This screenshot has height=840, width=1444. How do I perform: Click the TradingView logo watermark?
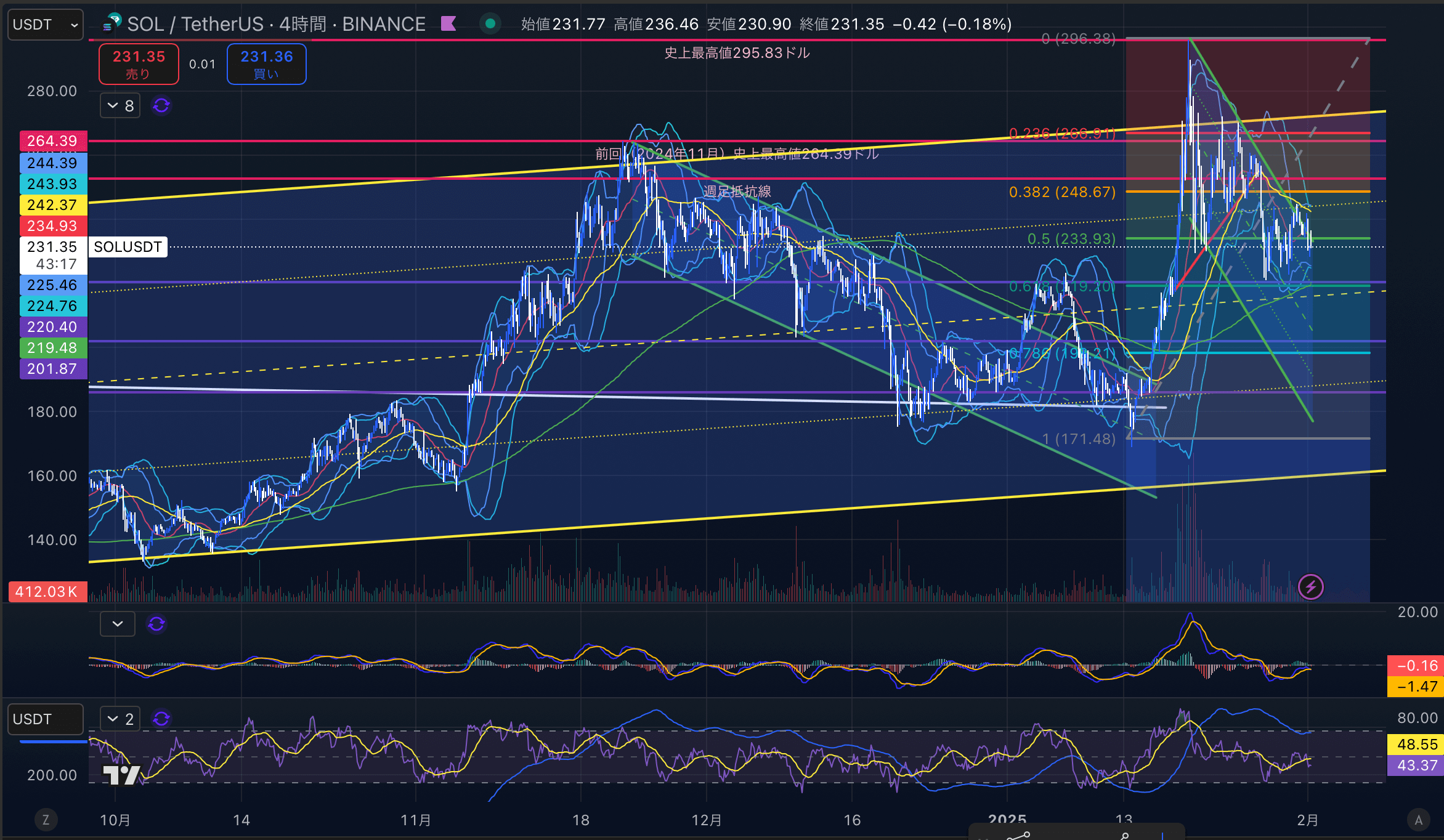(x=121, y=775)
